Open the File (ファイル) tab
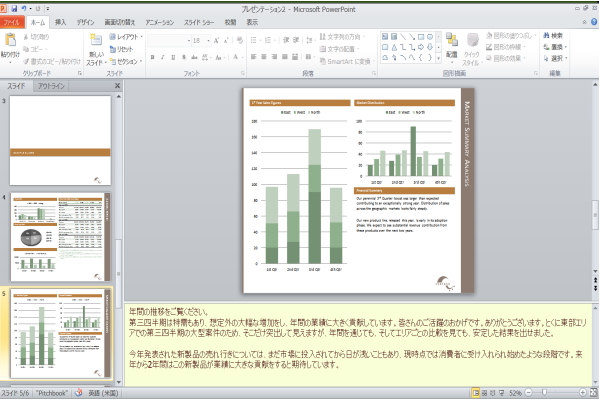This screenshot has height=400, width=600. 12,22
